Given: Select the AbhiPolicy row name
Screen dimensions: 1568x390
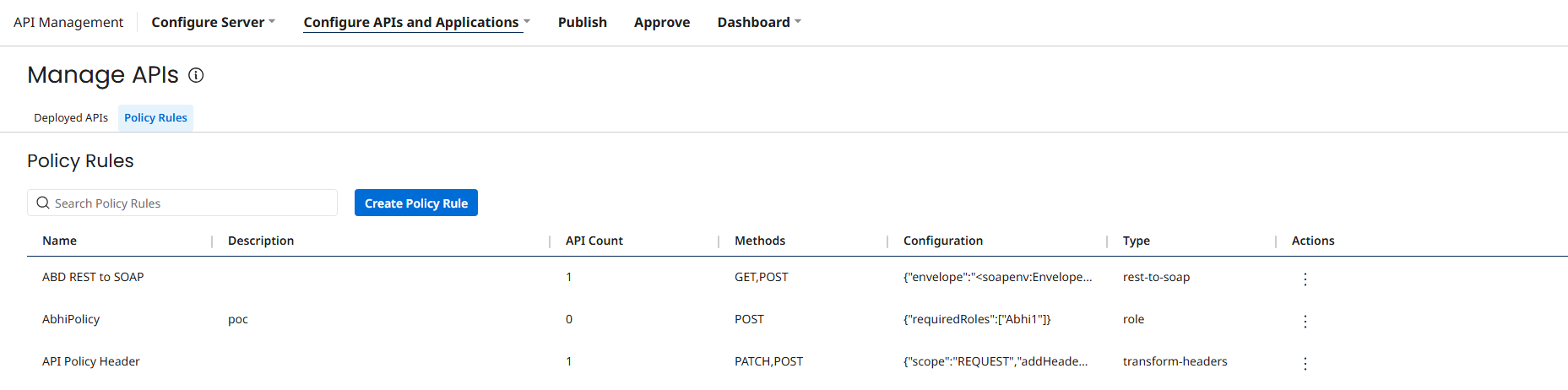Looking at the screenshot, I should (x=71, y=319).
